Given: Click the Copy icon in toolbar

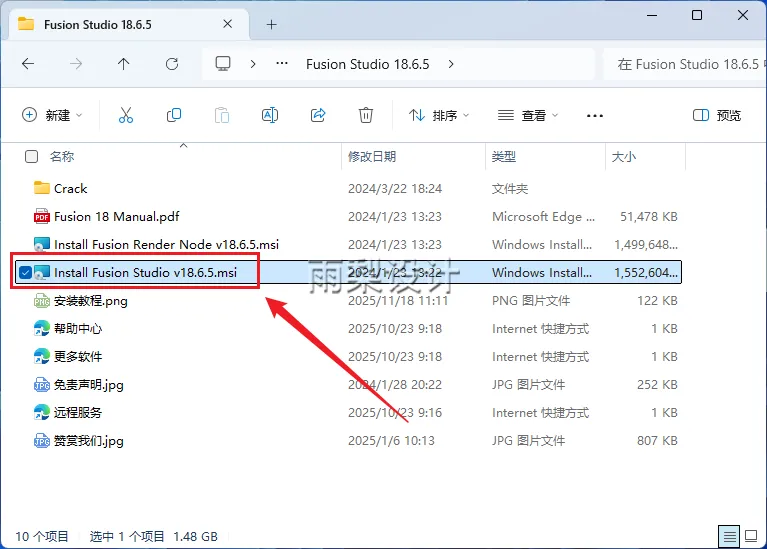Looking at the screenshot, I should tap(174, 115).
